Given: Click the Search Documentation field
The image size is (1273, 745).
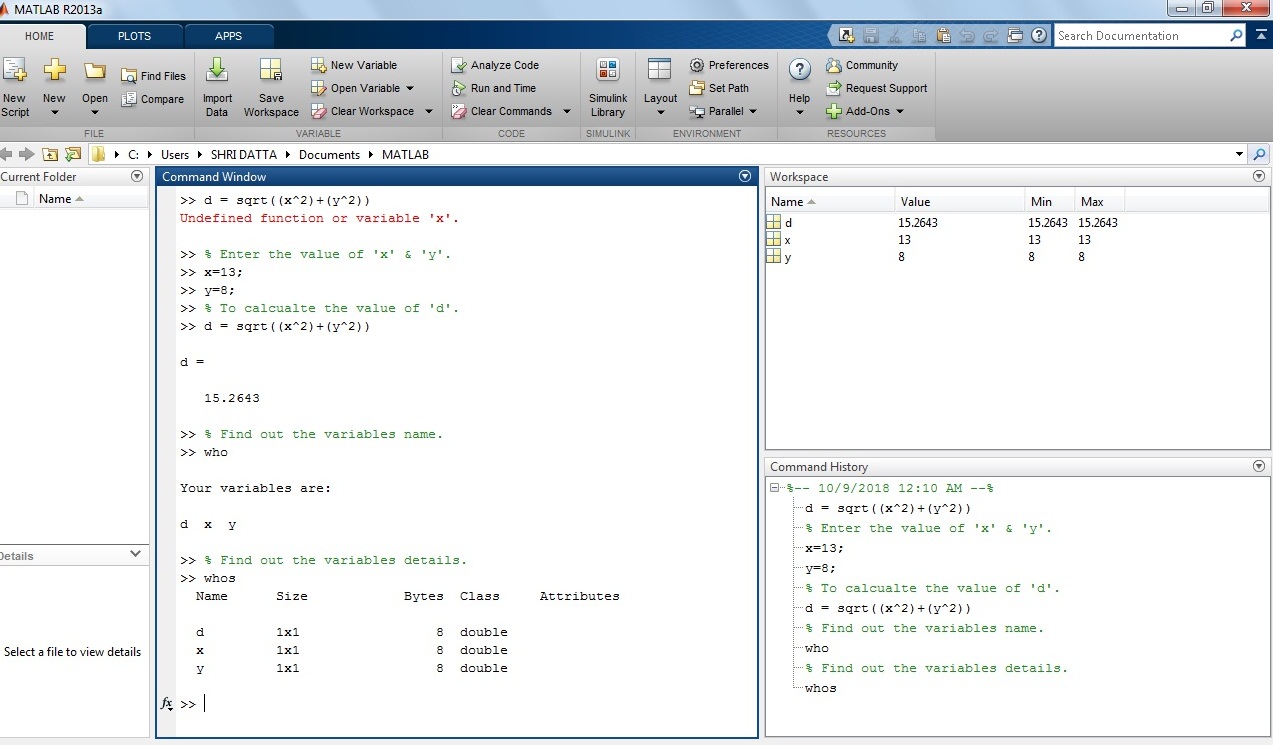Looking at the screenshot, I should coord(1140,36).
